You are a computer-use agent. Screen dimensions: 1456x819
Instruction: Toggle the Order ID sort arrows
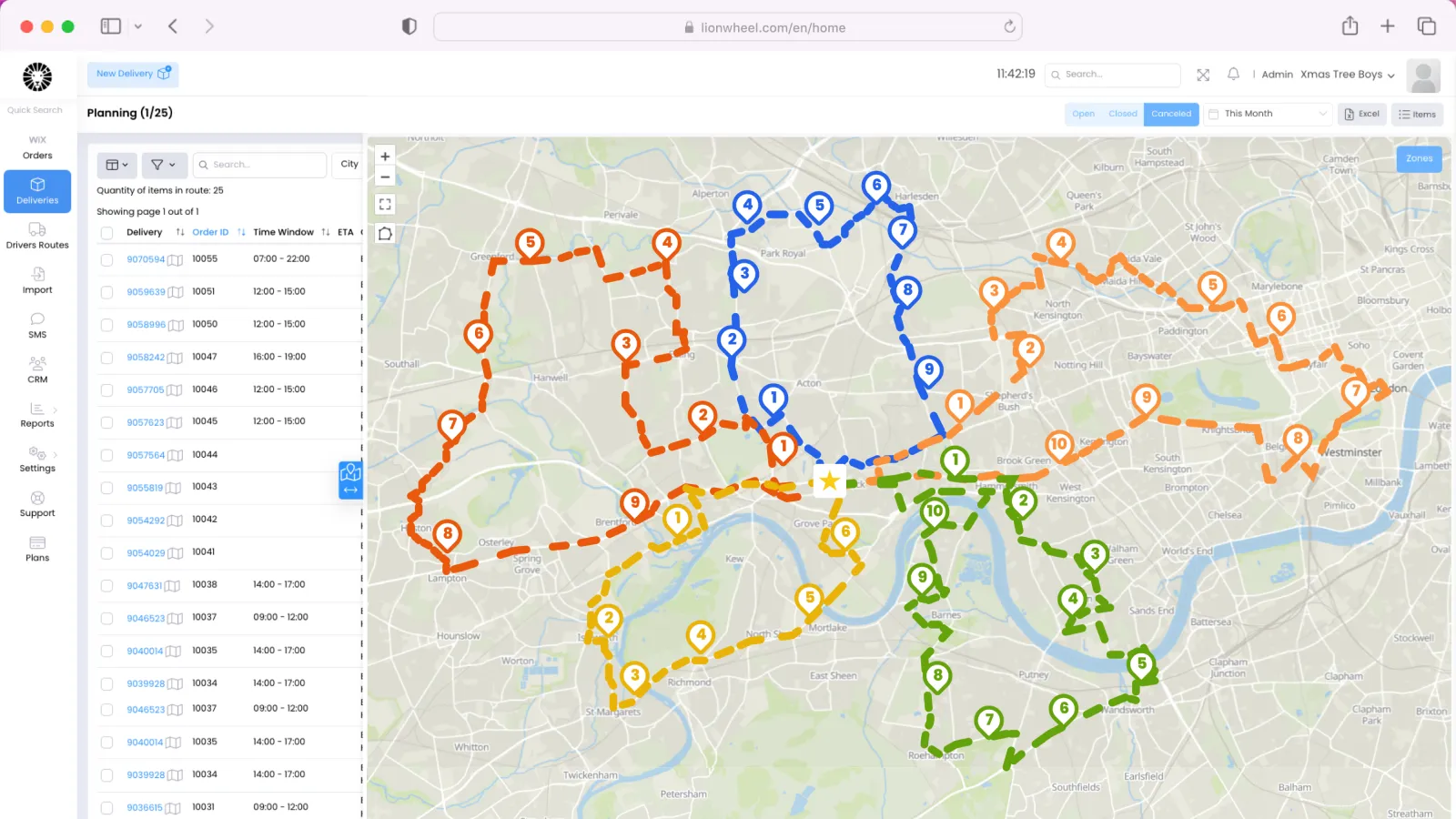239,232
